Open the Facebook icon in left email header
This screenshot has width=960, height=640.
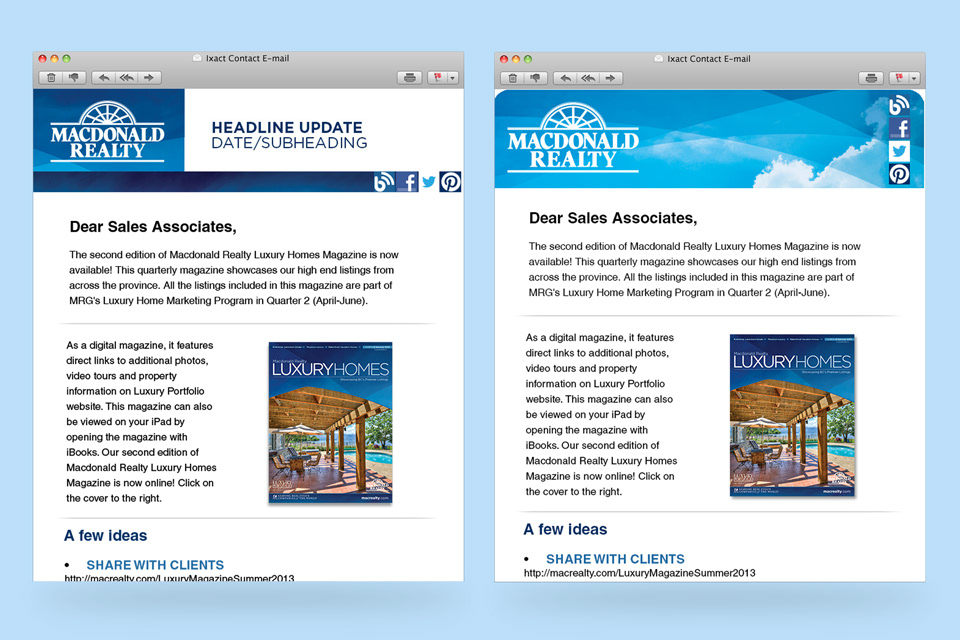tap(407, 182)
